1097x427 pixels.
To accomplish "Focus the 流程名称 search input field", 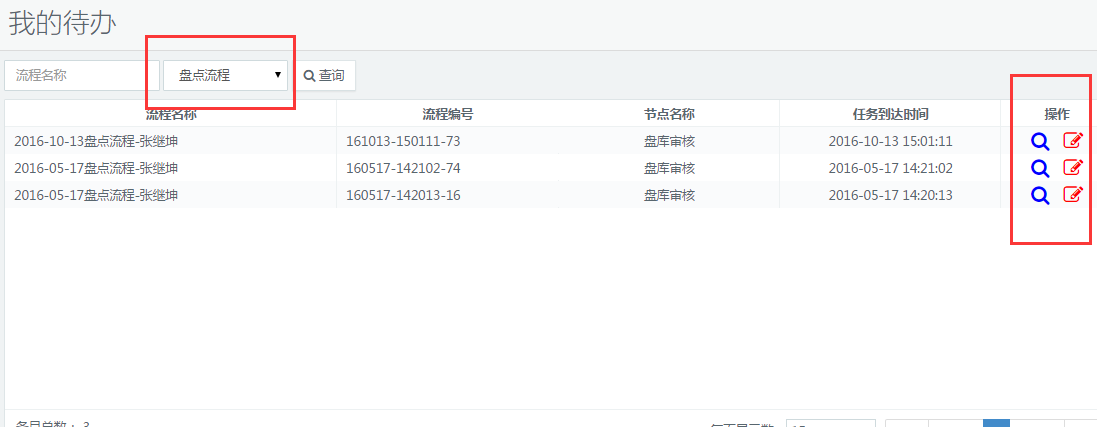I will (x=82, y=76).
